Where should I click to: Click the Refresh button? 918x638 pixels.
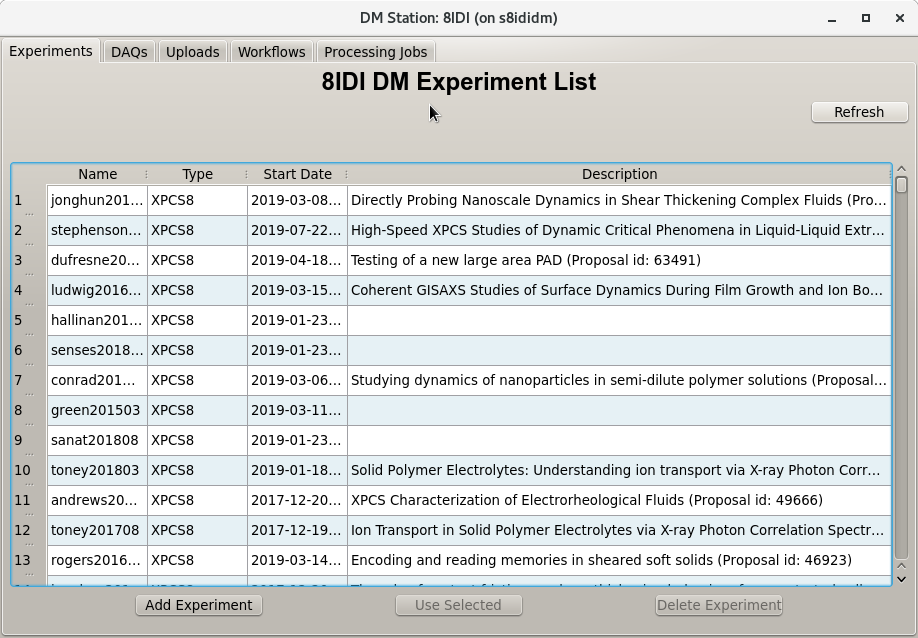(x=859, y=112)
